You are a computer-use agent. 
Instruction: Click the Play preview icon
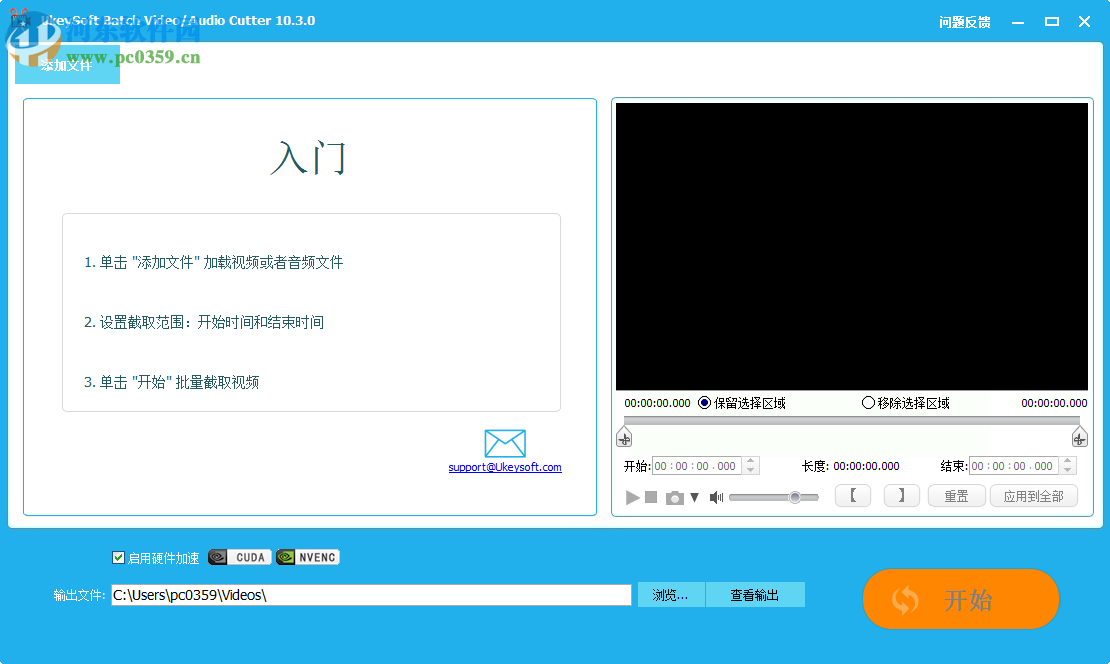click(x=632, y=495)
